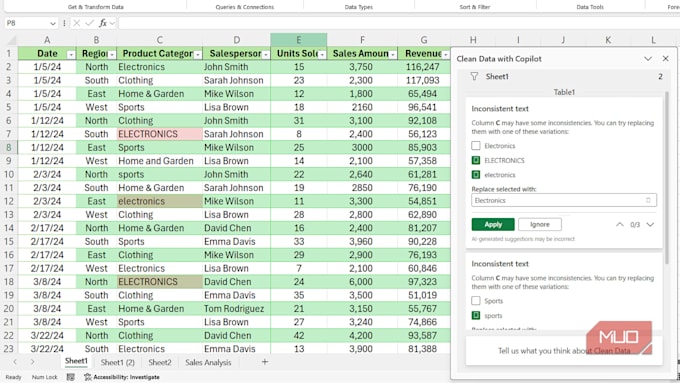Open the Salesperson column filter dropdown
680x383 pixels.
click(266, 54)
